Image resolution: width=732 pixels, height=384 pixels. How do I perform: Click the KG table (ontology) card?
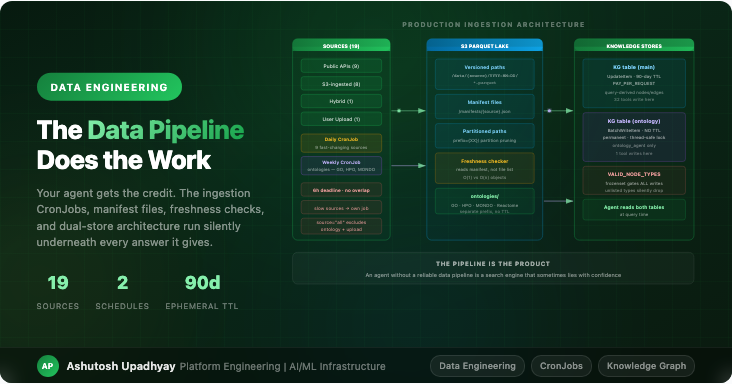coord(634,137)
